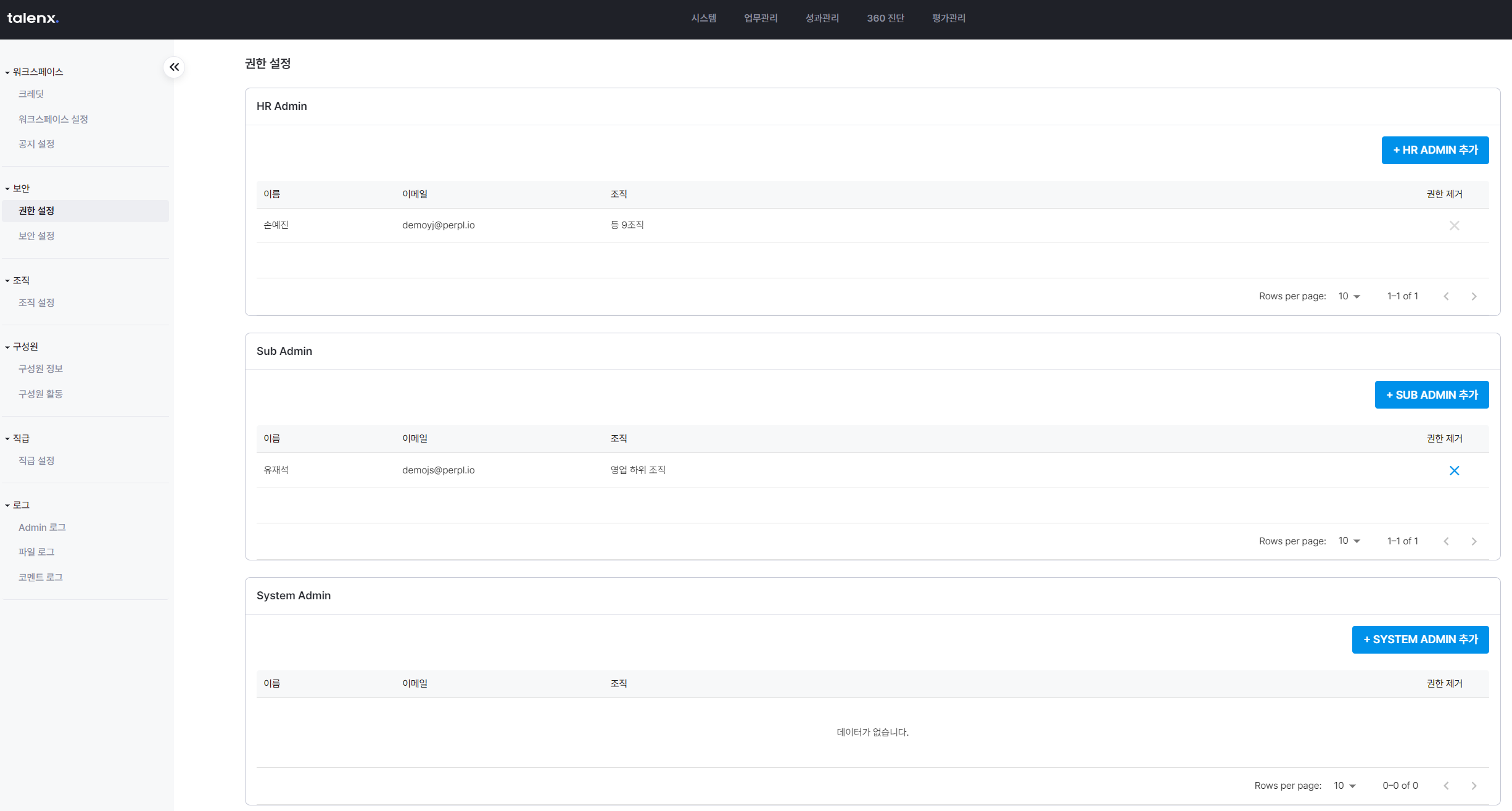Image resolution: width=1512 pixels, height=811 pixels.
Task: Add a new Sub Admin
Action: (1431, 395)
